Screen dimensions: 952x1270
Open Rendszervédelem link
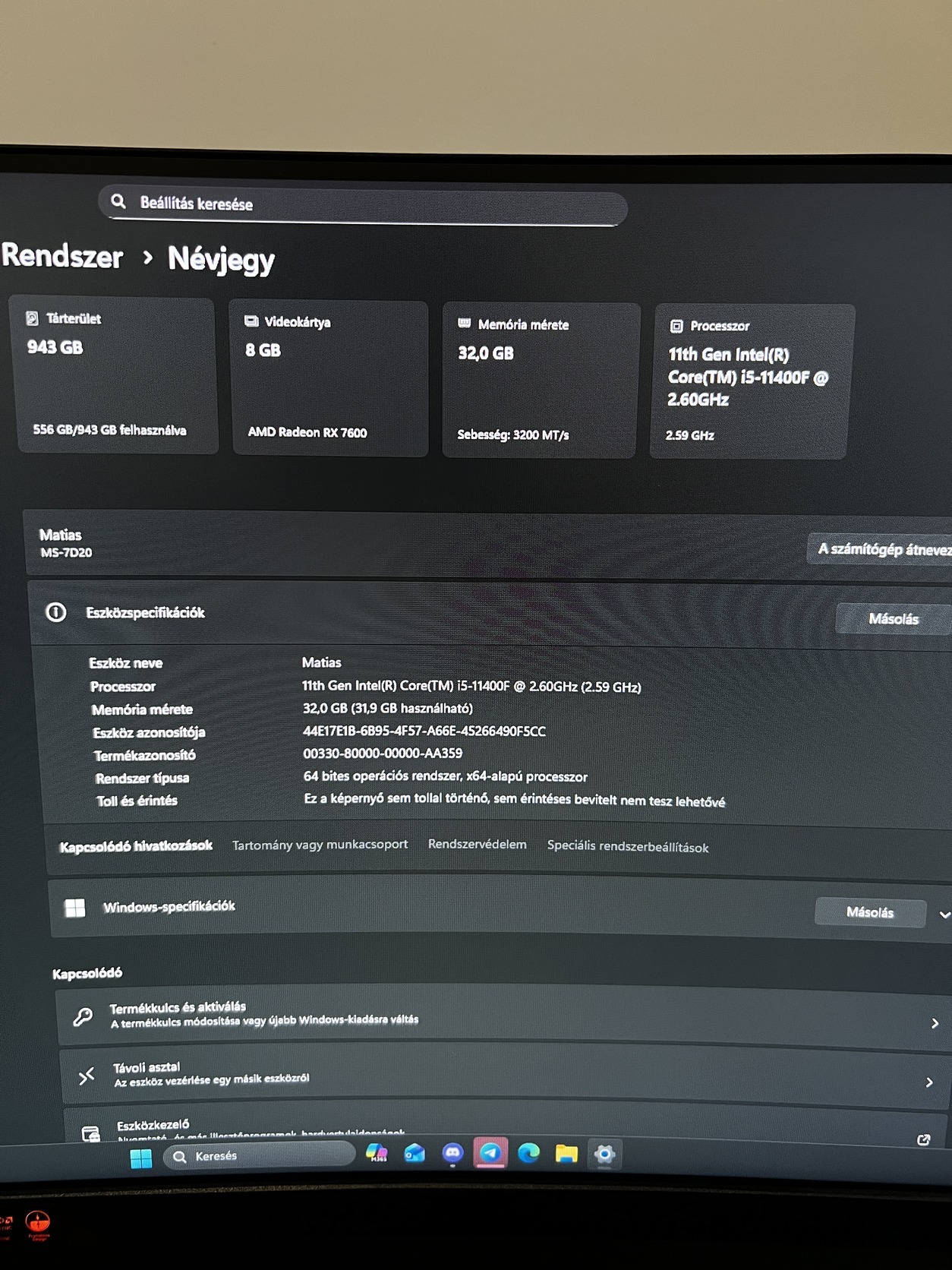coord(477,845)
